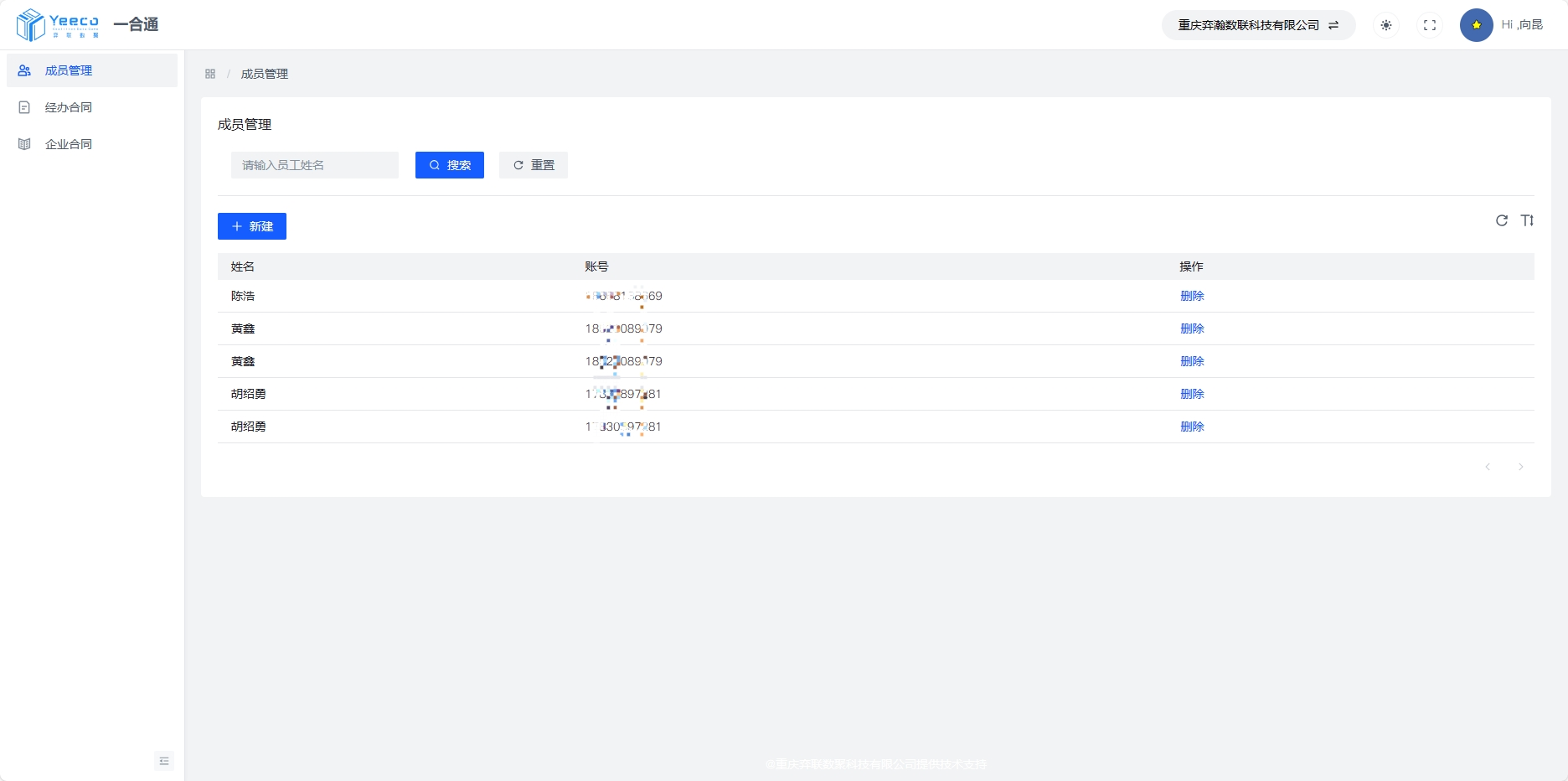Select the name 陈浩

tap(243, 296)
